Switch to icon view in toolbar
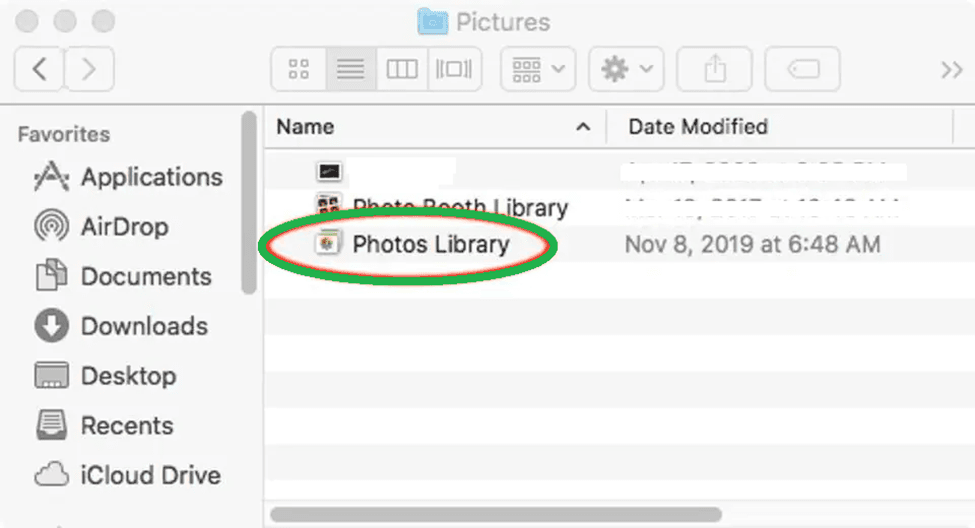The image size is (975, 528). pos(297,69)
